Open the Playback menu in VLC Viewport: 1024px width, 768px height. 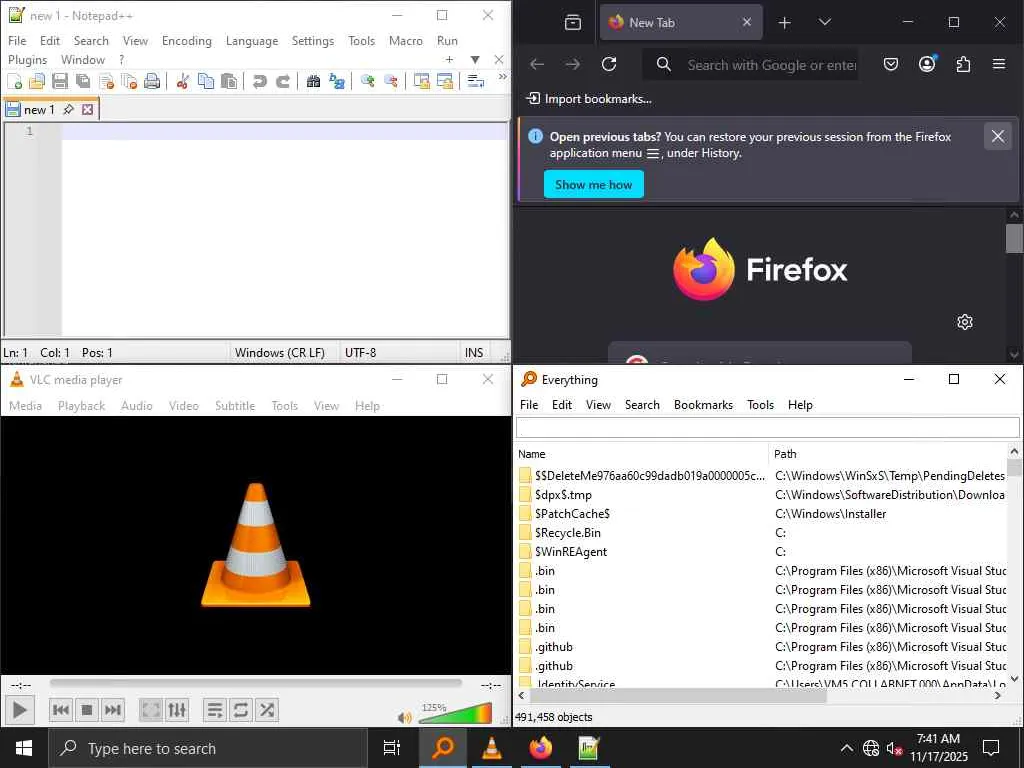click(x=81, y=406)
